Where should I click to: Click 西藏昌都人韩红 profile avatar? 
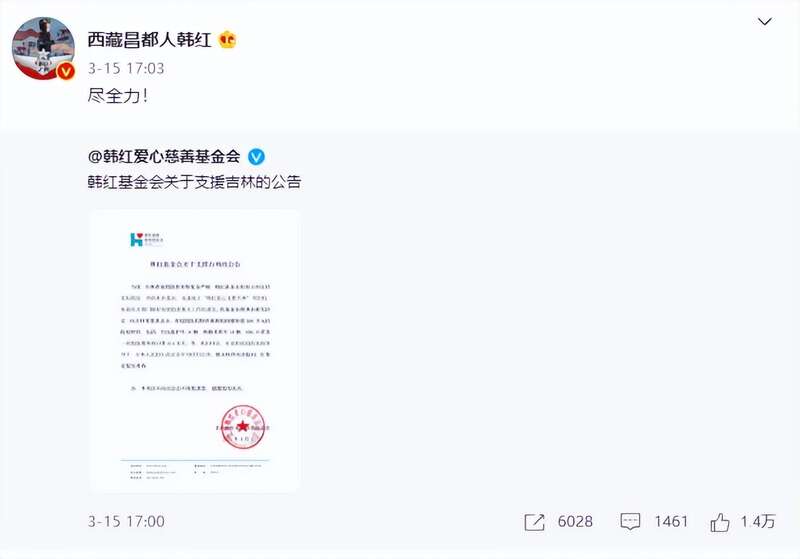pyautogui.click(x=43, y=48)
